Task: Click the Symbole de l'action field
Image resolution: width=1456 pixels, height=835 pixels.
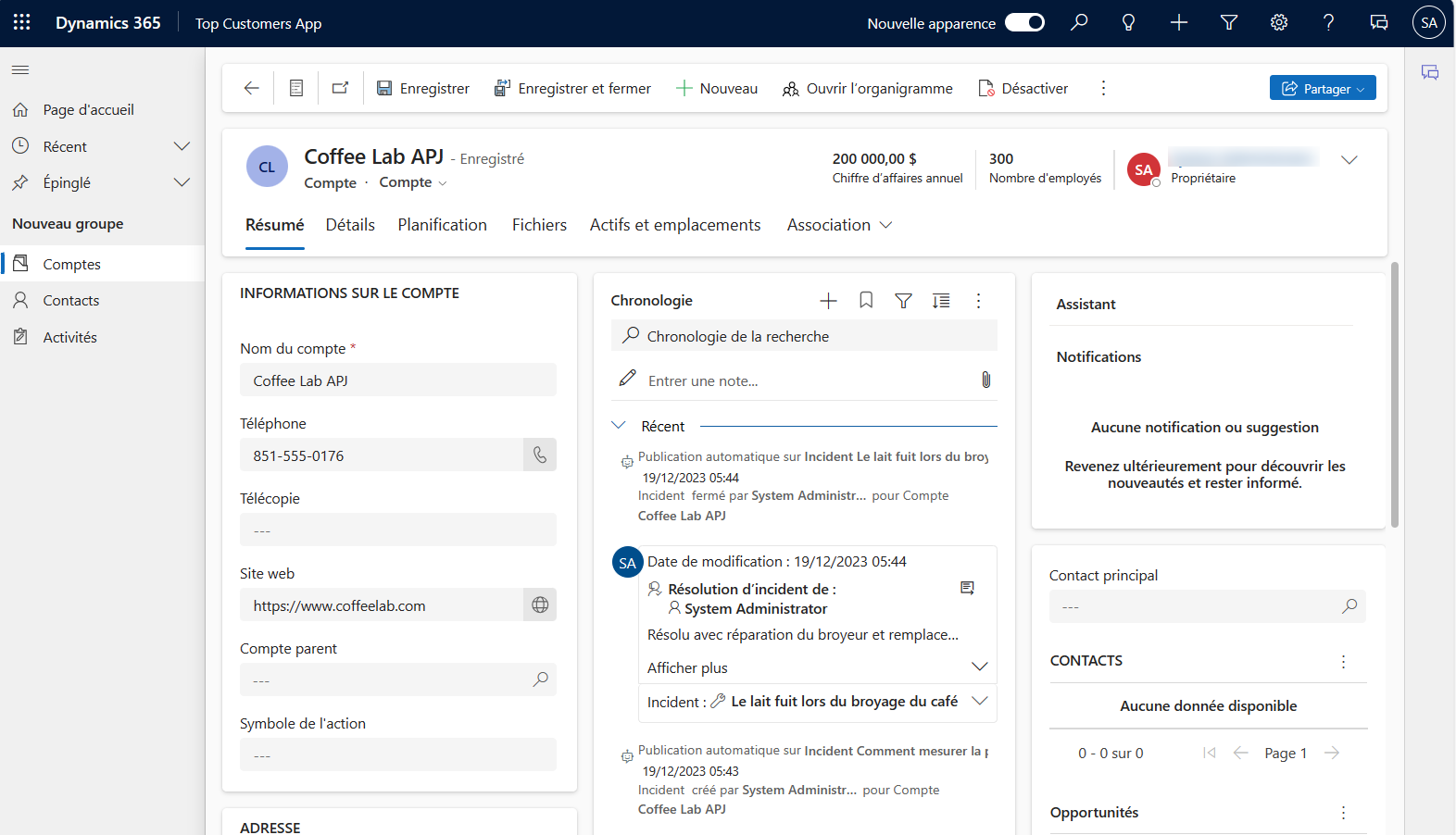Action: pos(398,754)
